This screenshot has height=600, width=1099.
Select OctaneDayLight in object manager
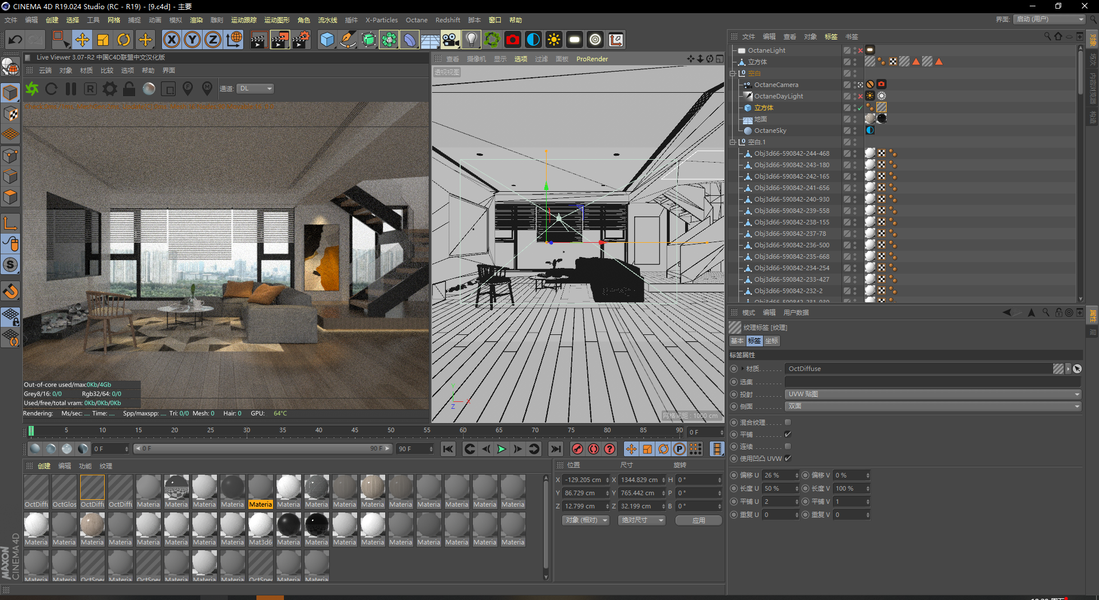pyautogui.click(x=779, y=96)
